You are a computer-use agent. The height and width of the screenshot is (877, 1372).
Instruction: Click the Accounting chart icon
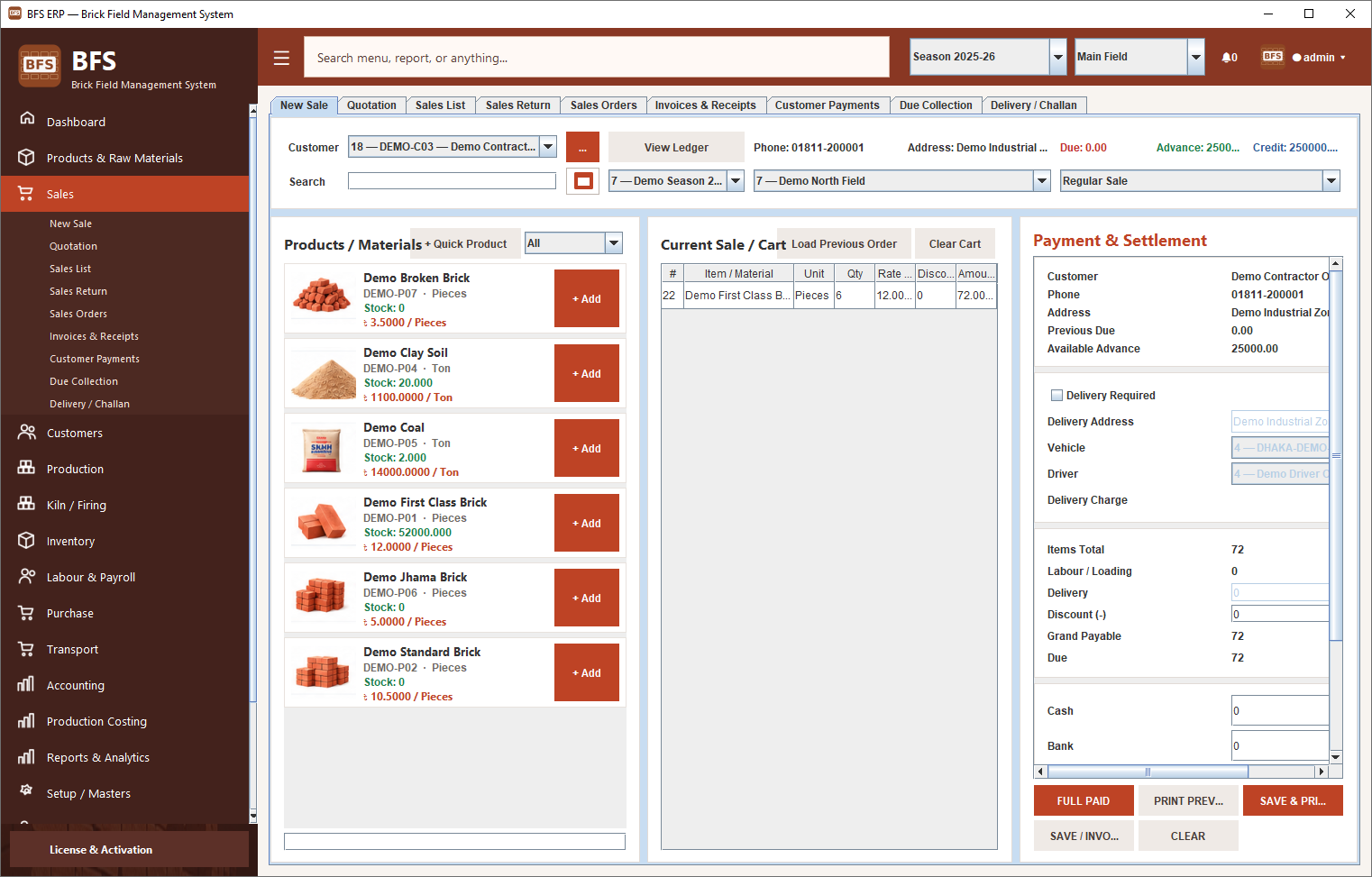point(27,684)
